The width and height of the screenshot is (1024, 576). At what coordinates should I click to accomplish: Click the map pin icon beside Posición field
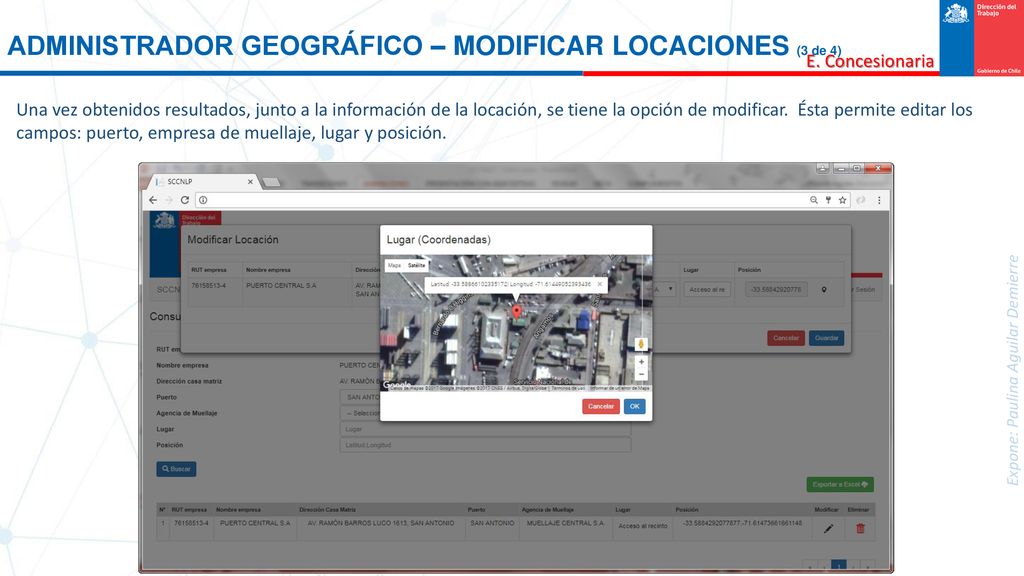824,289
